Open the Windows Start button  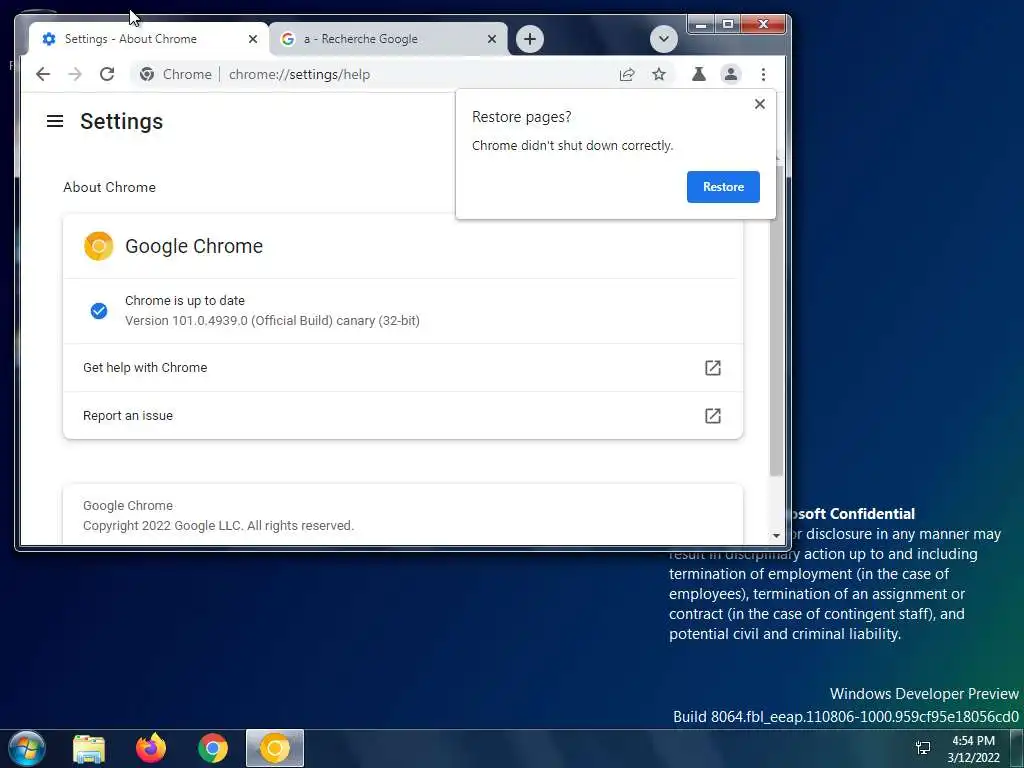point(27,748)
